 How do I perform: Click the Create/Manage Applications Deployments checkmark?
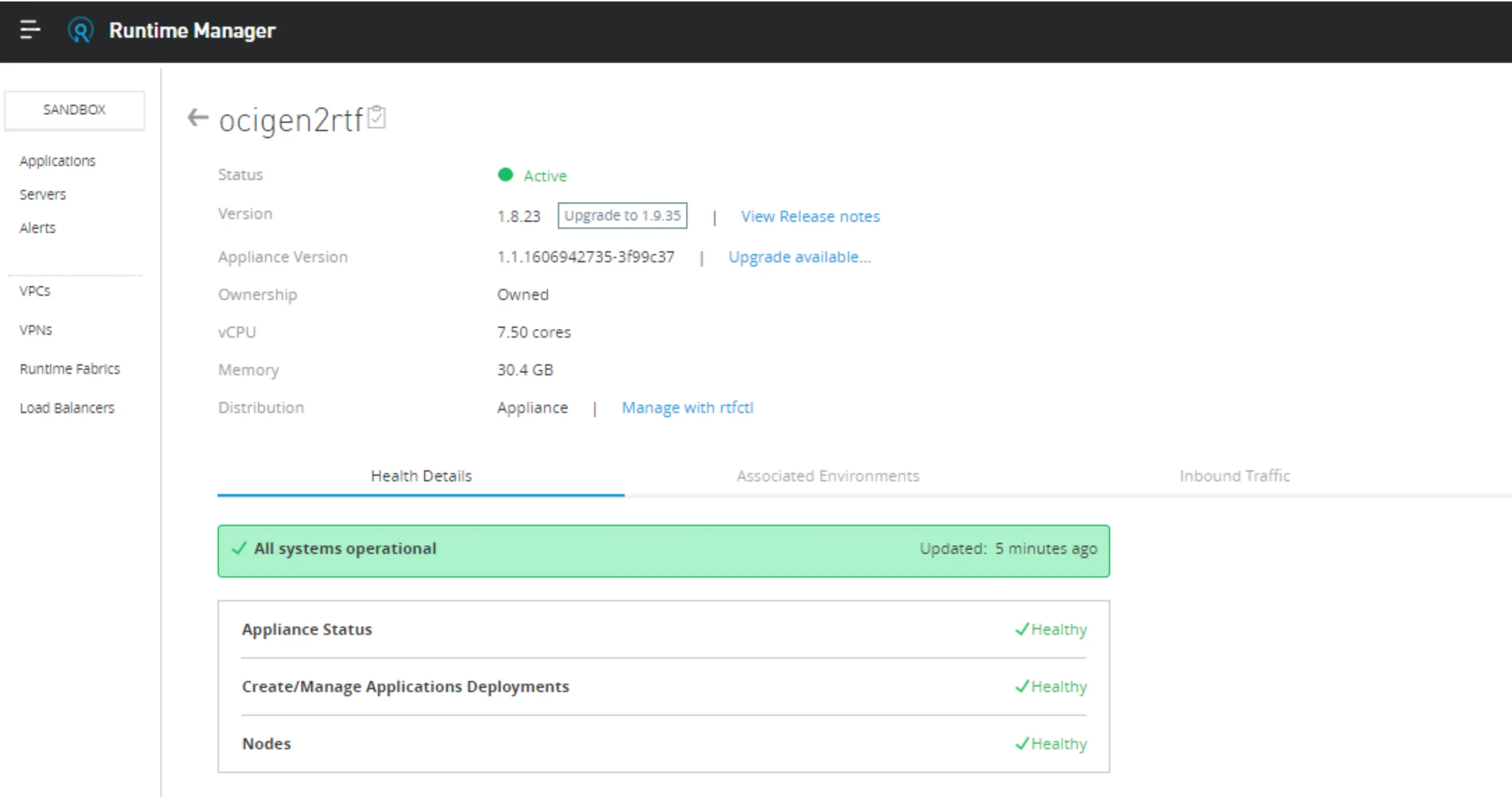point(1022,686)
